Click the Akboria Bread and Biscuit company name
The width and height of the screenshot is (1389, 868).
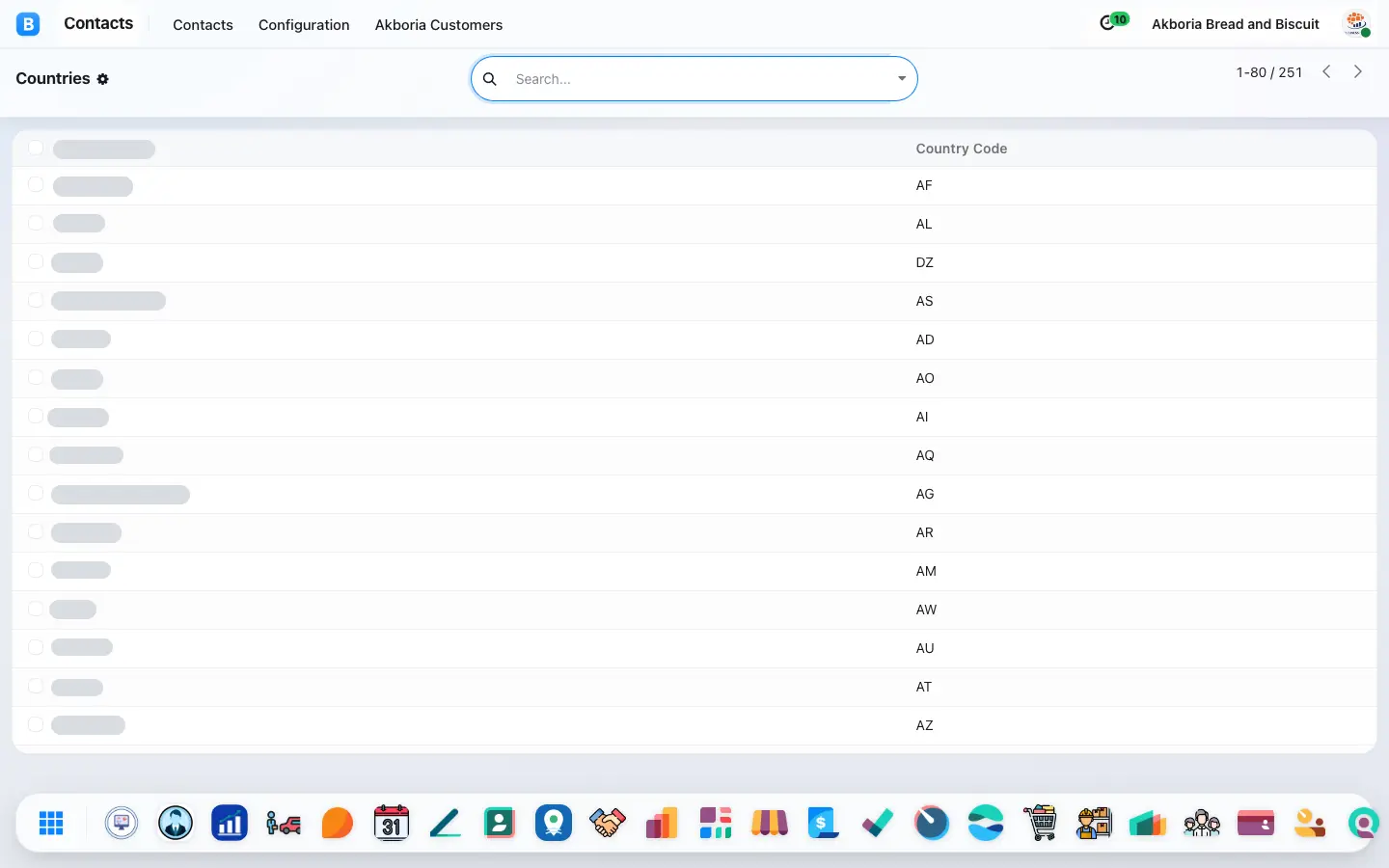point(1236,24)
